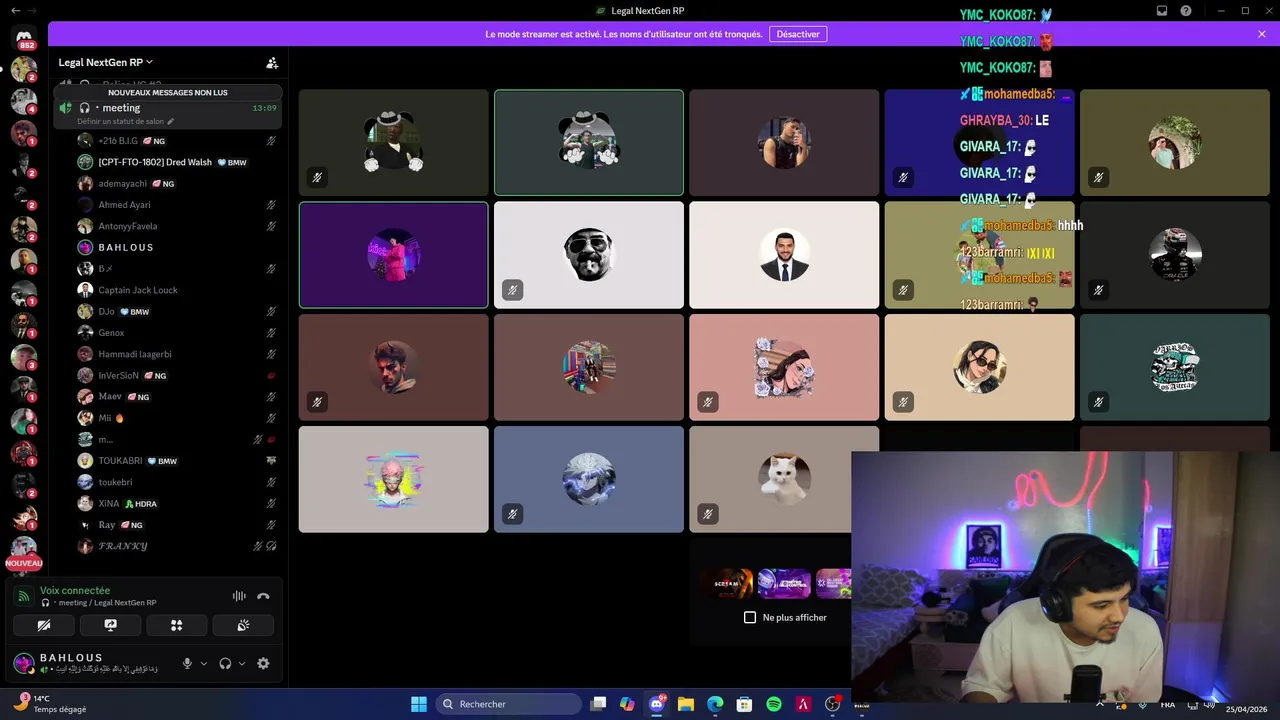This screenshot has width=1280, height=720.
Task: Select participant ademayachi
Action: point(177,184)
